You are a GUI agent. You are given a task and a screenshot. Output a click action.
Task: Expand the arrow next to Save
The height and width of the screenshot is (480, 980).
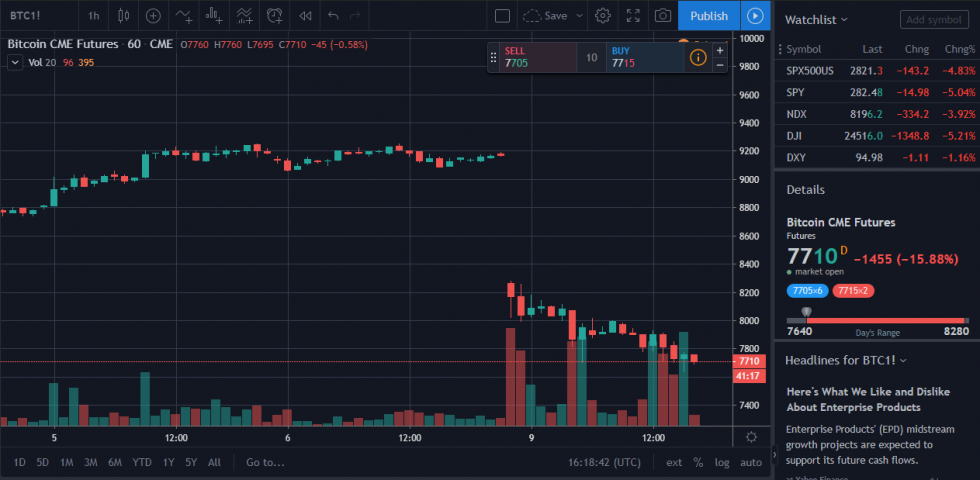coord(579,16)
